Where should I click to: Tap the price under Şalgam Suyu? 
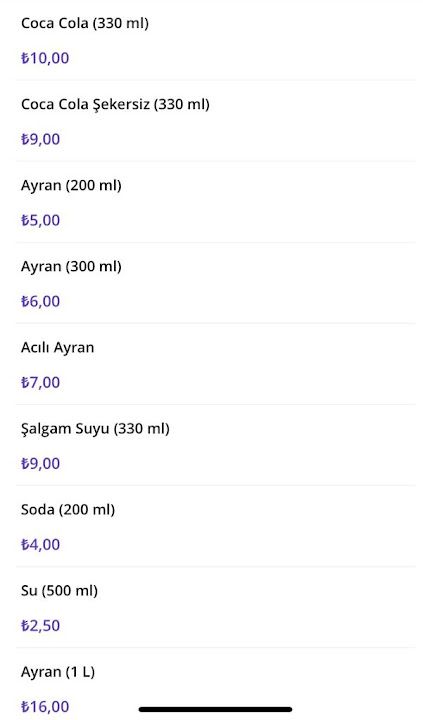(40, 463)
